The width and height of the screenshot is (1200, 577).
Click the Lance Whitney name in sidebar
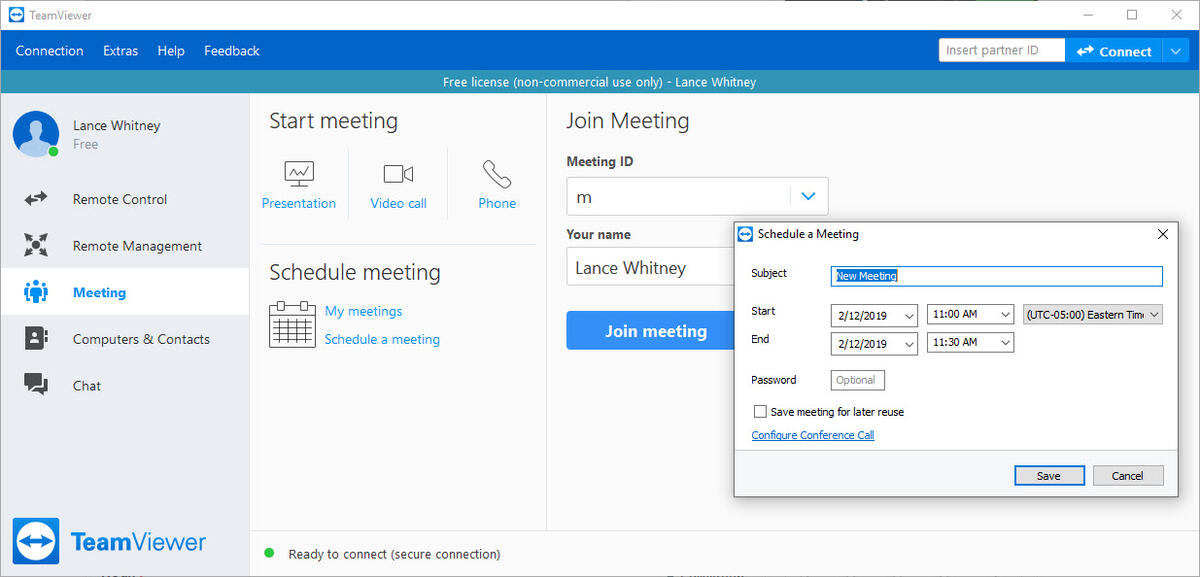tap(116, 126)
